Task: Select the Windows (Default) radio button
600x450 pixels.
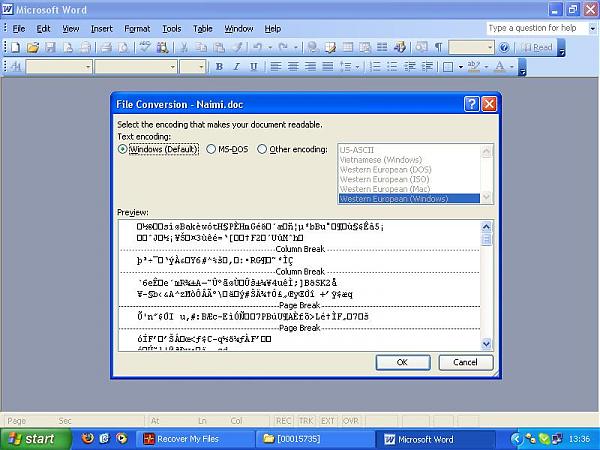Action: (122, 149)
